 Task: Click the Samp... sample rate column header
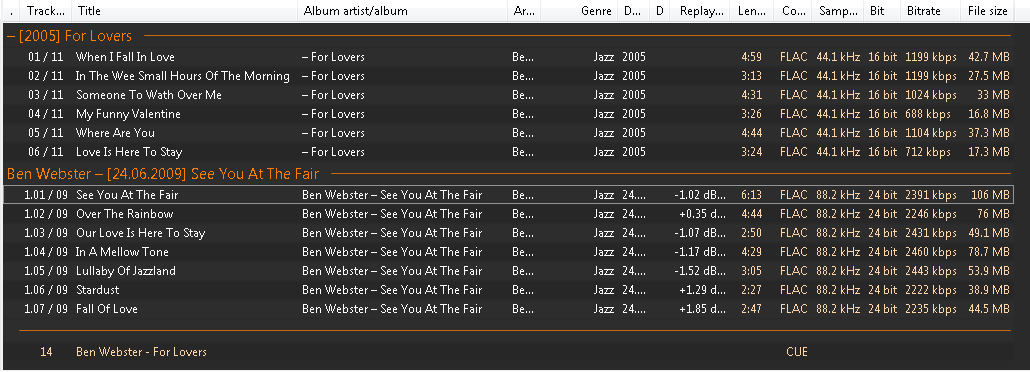click(838, 11)
